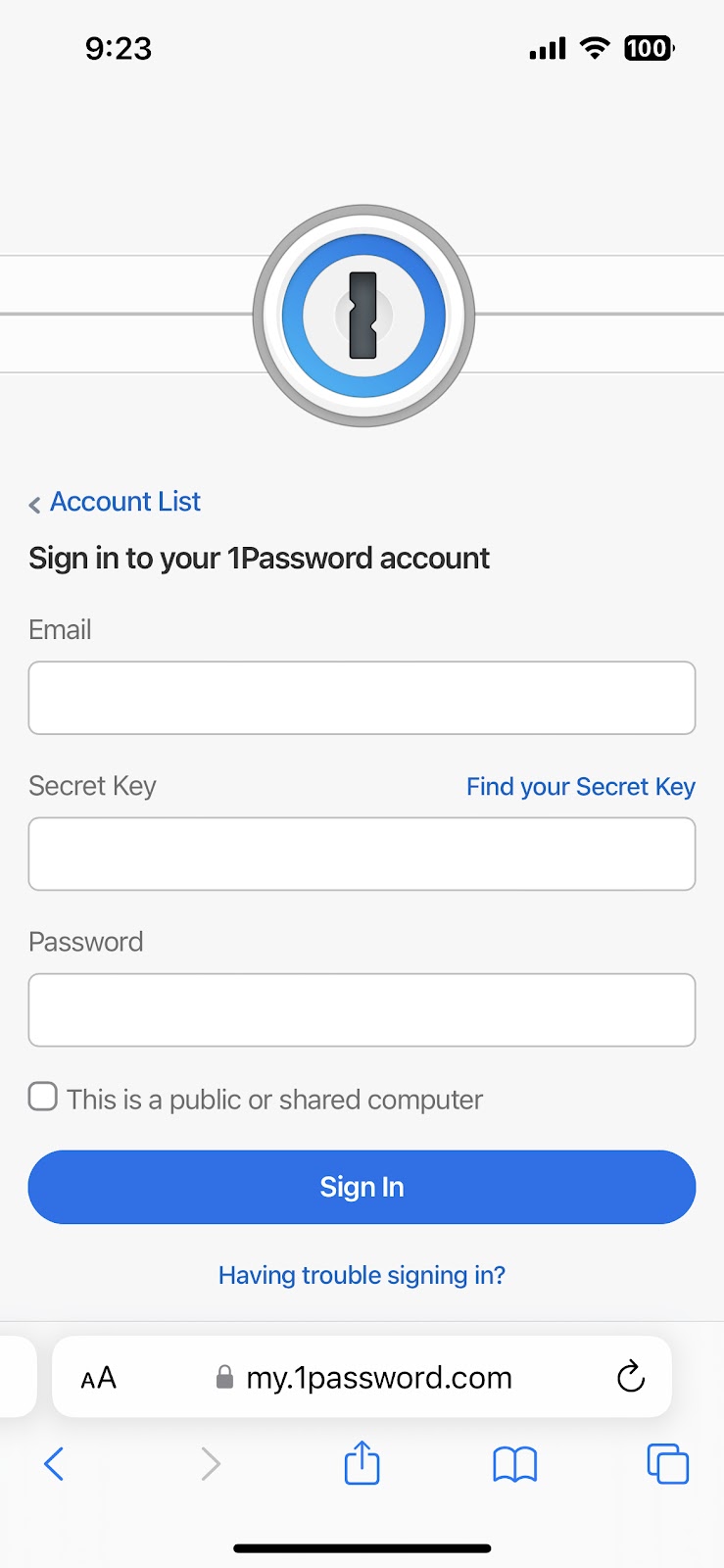Tap the Wi-Fi status icon
724x1568 pixels.
point(595,48)
